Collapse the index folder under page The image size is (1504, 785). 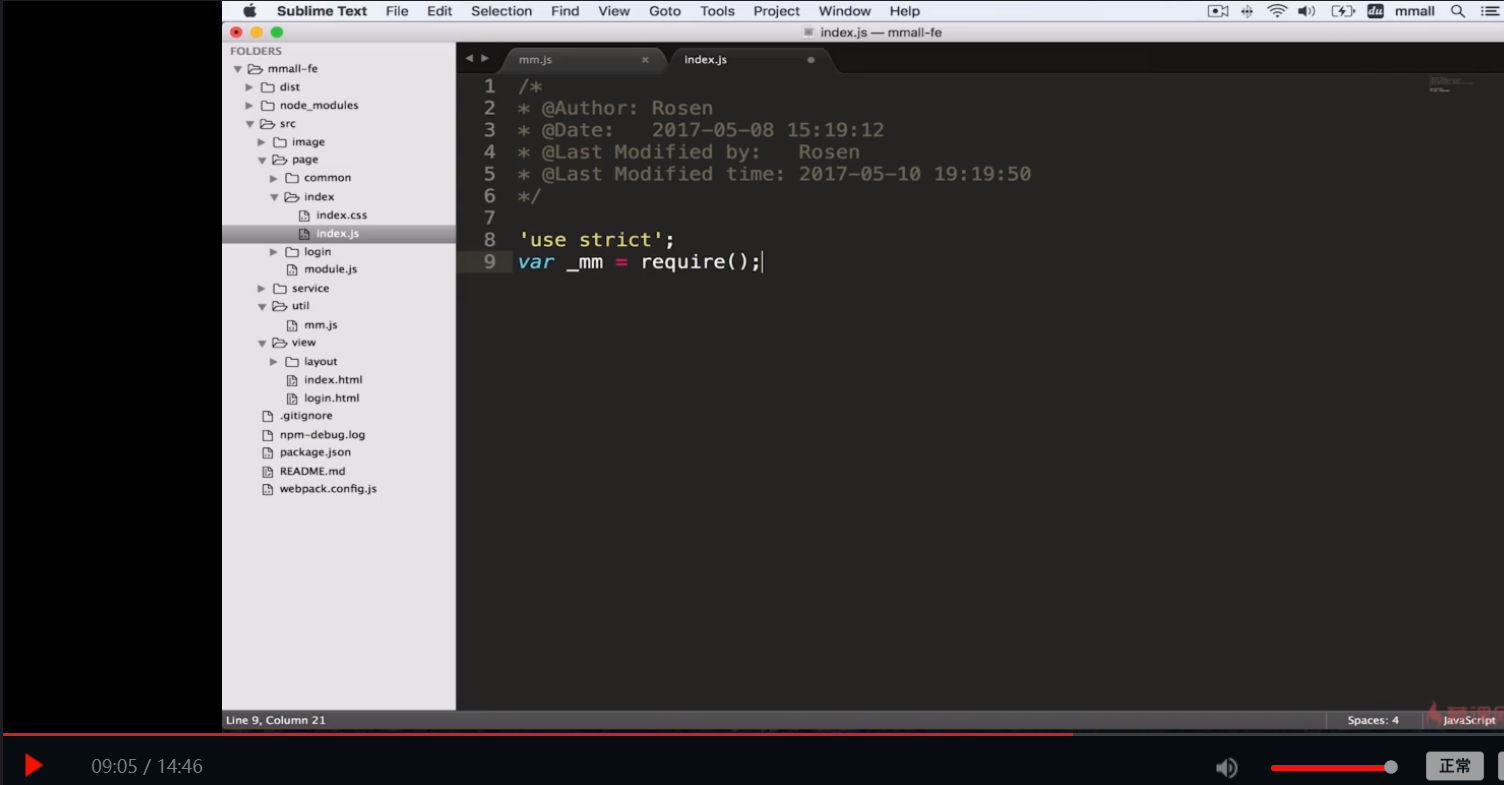tap(274, 197)
